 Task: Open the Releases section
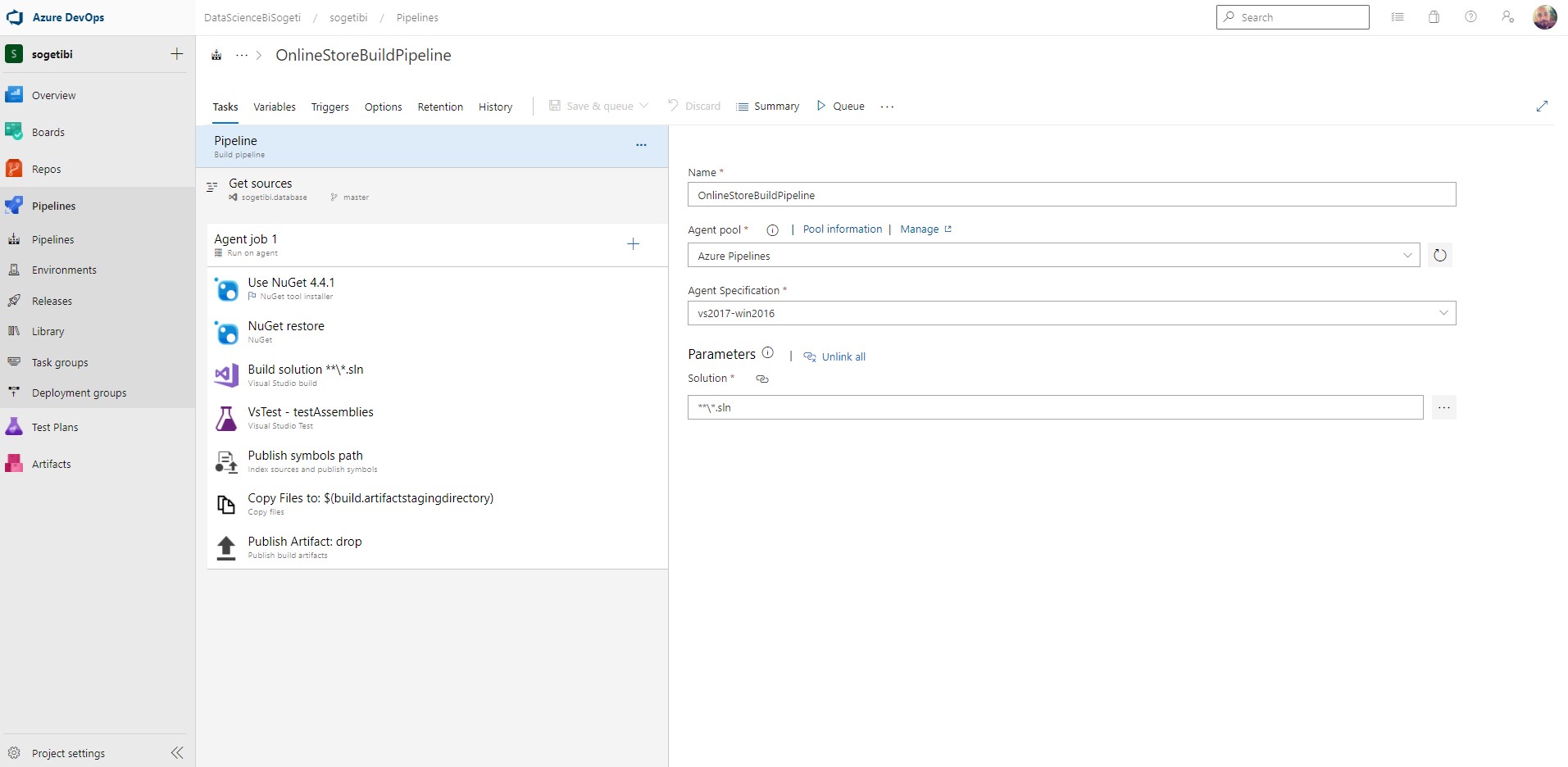coord(52,300)
